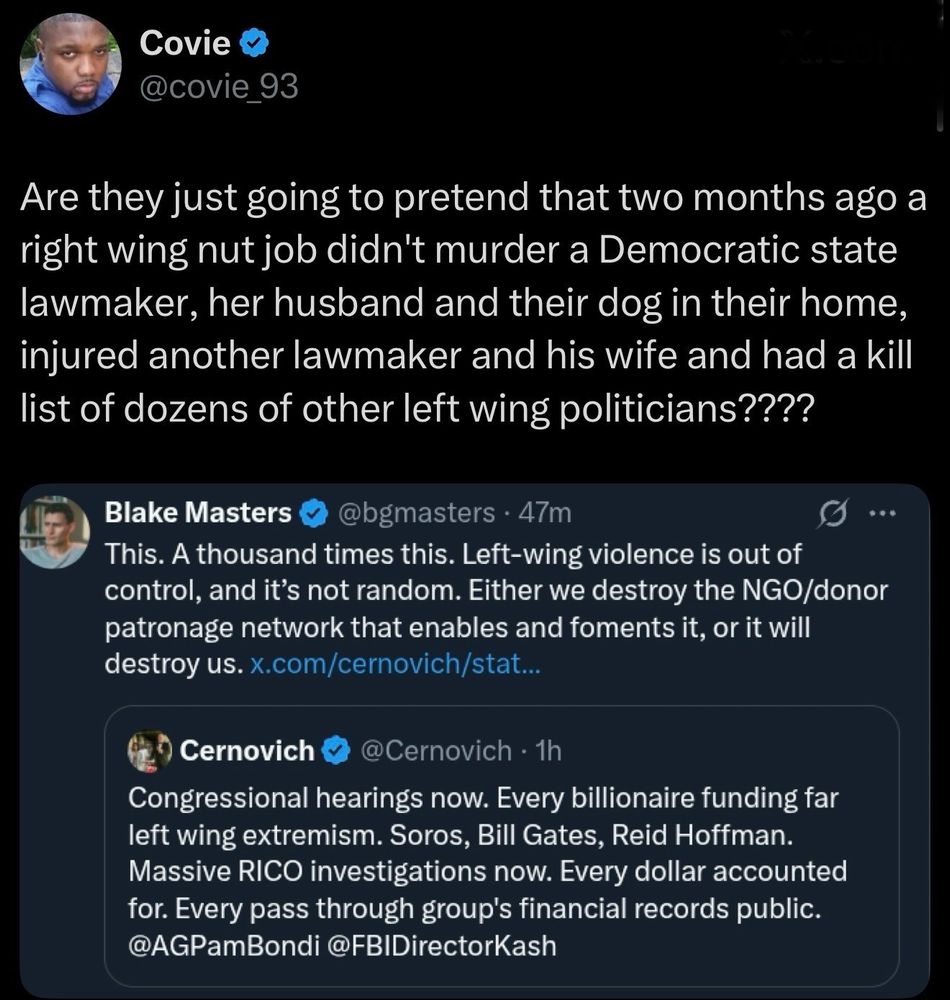Click the Covie display name
This screenshot has width=950, height=1000.
[x=185, y=43]
